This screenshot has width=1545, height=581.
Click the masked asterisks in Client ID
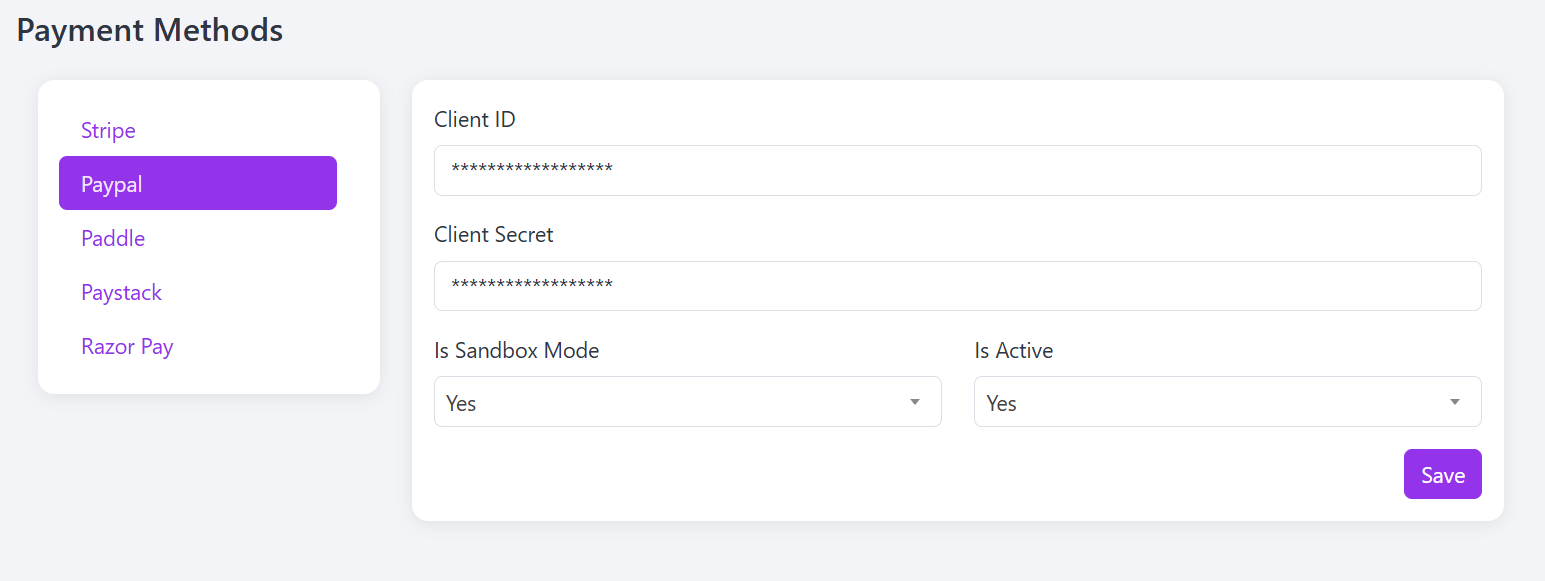[x=532, y=169]
